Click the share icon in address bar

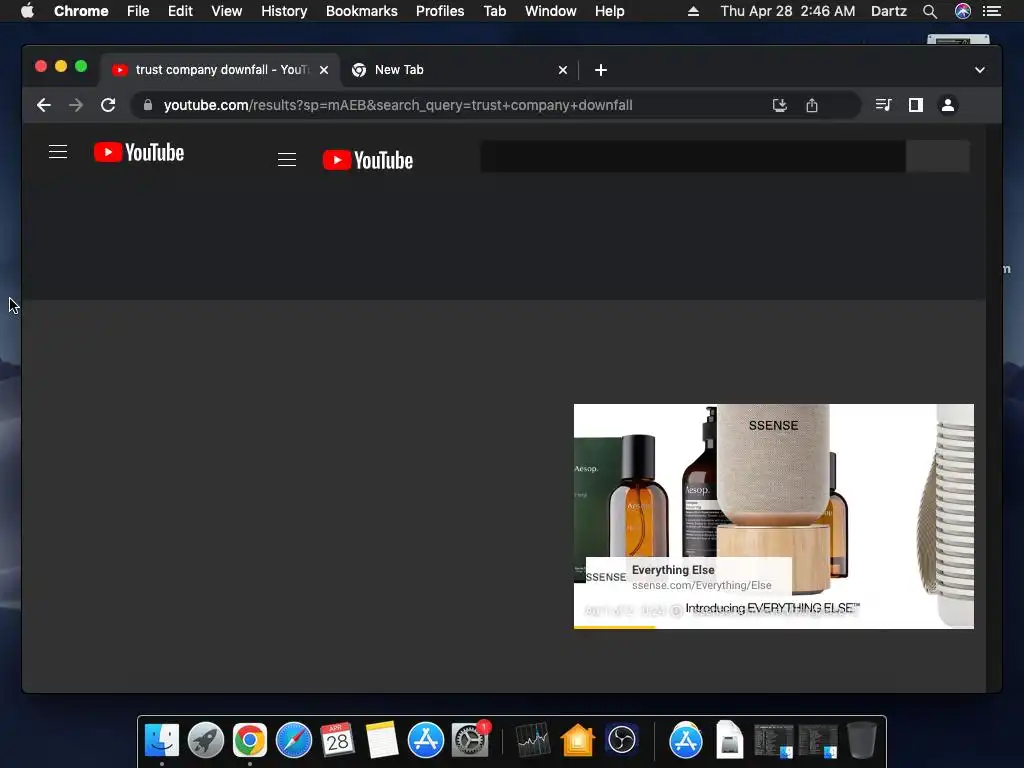(x=812, y=105)
